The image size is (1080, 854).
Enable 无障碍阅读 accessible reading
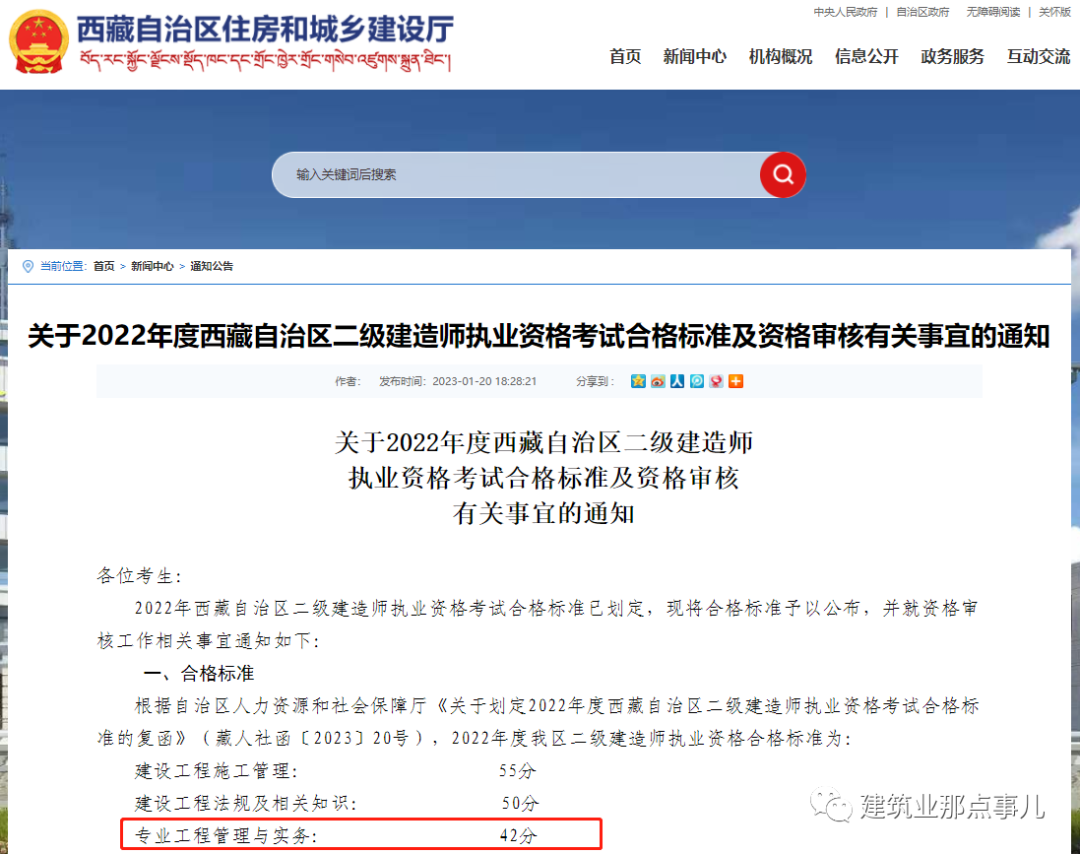[993, 12]
